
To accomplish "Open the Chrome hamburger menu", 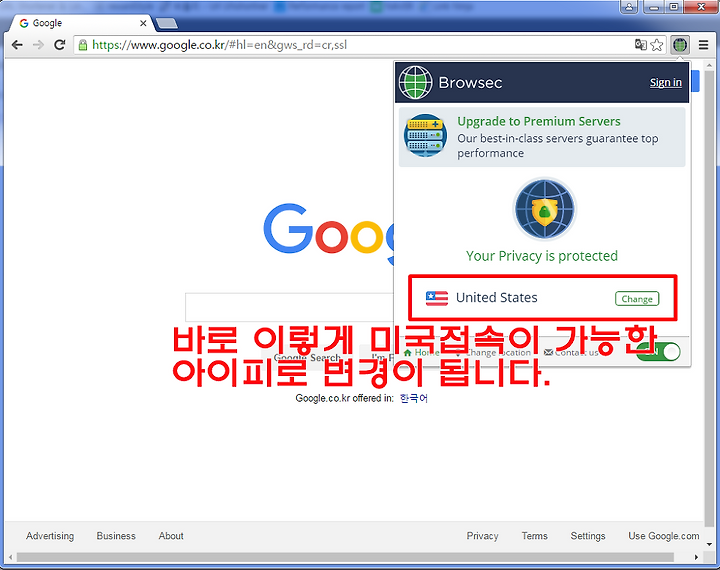I will point(703,45).
